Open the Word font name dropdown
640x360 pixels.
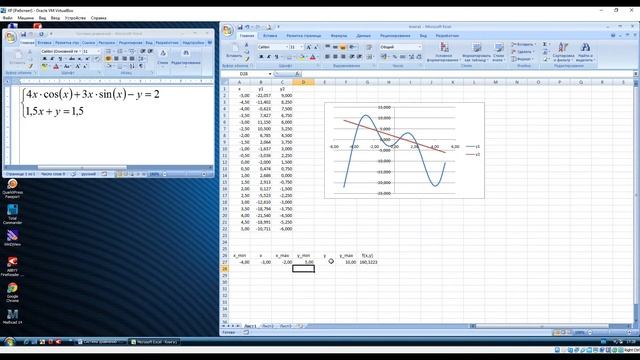(x=80, y=51)
